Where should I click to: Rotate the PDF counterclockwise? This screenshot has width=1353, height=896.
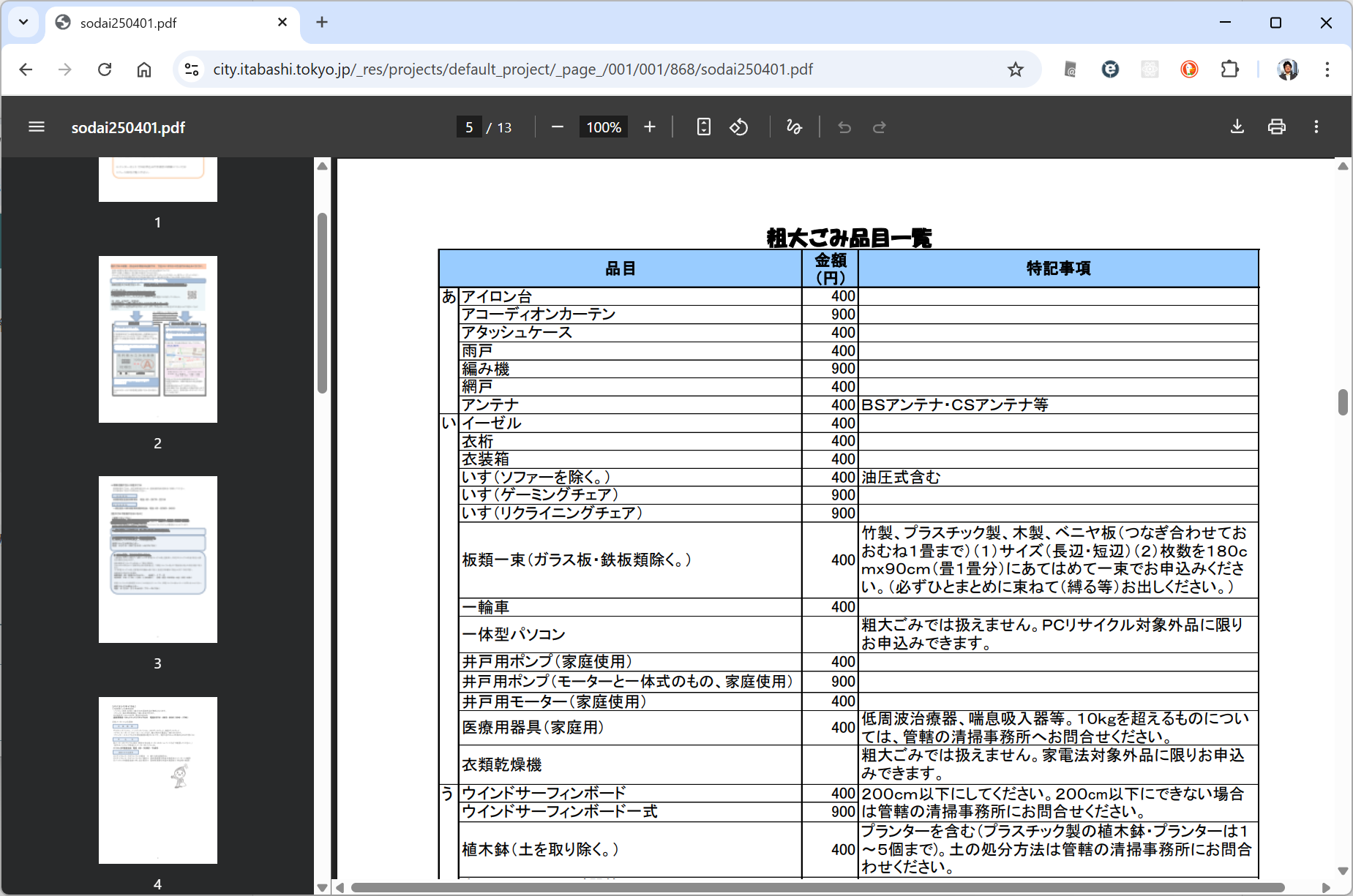[x=739, y=127]
